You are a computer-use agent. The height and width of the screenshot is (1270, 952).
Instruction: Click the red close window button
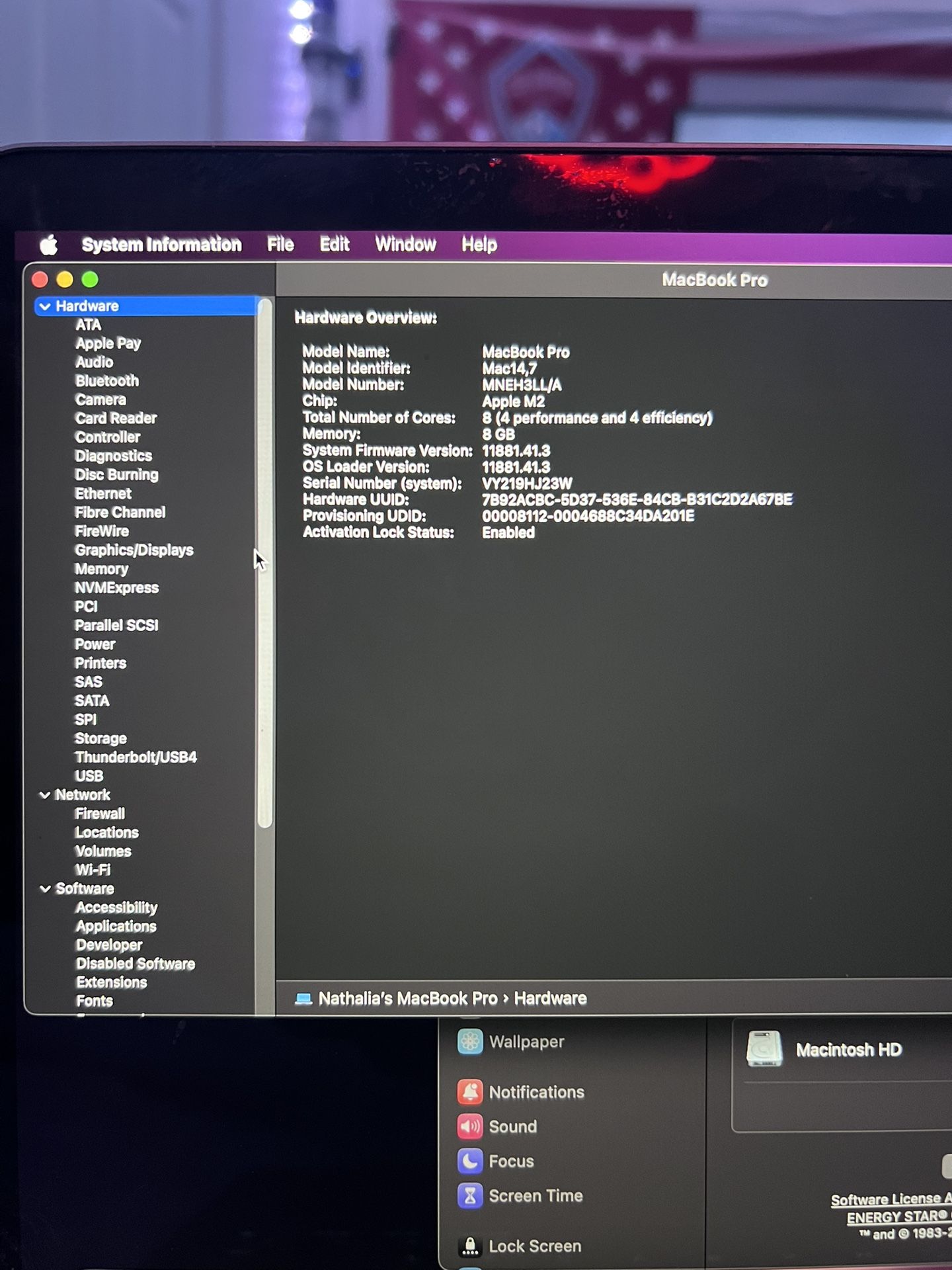40,280
